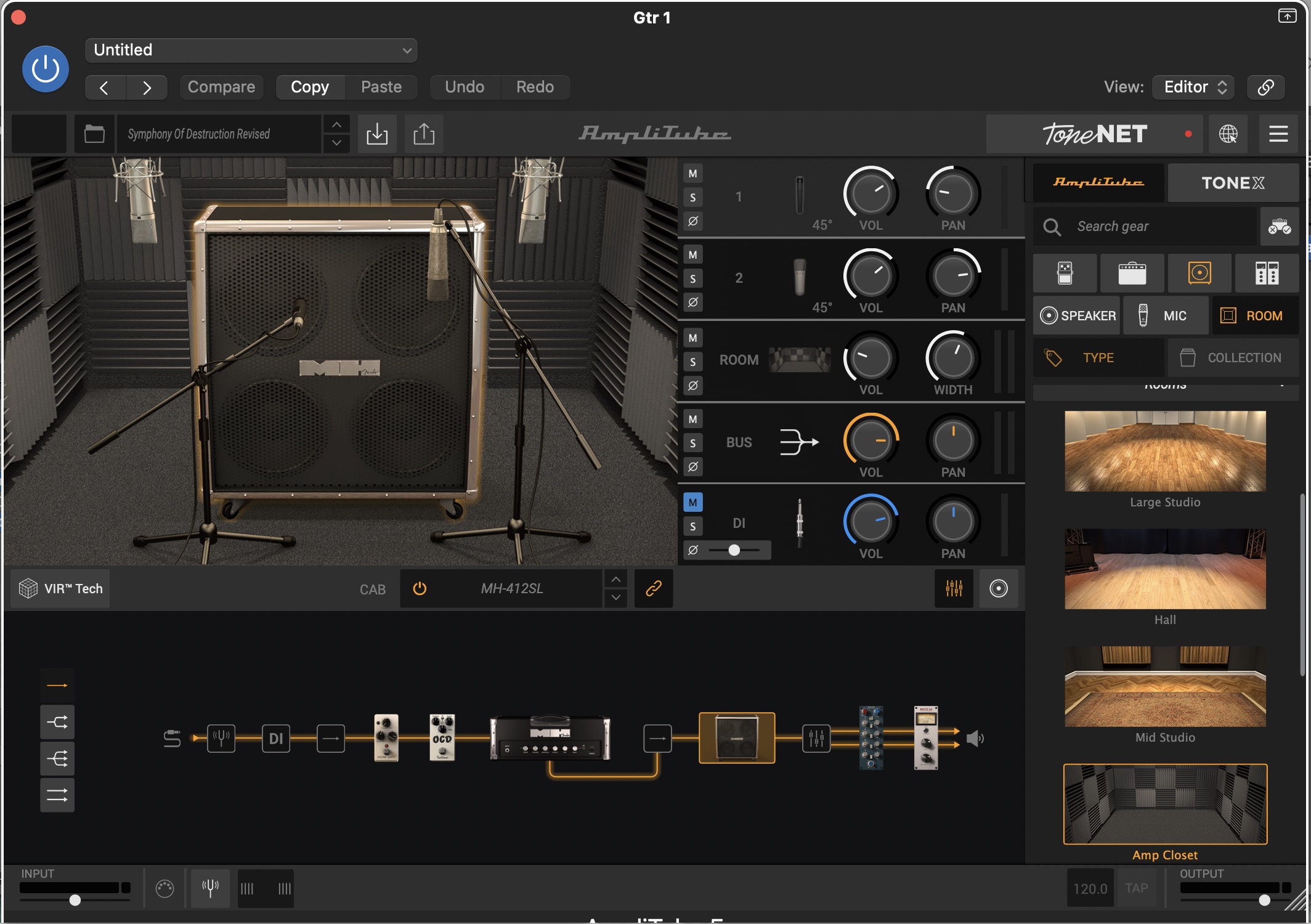Image resolution: width=1311 pixels, height=924 pixels.
Task: Open the cab mixer sliders icon
Action: (x=954, y=588)
